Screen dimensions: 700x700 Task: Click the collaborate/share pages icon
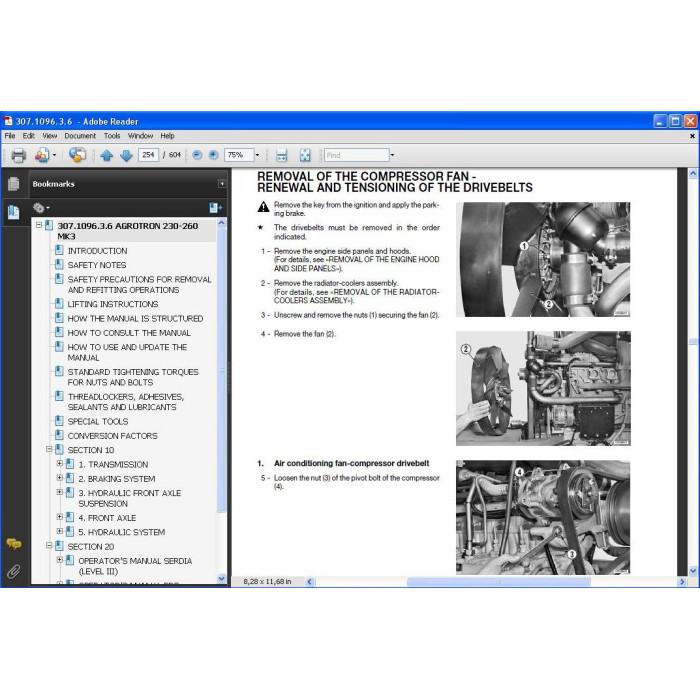coord(77,155)
